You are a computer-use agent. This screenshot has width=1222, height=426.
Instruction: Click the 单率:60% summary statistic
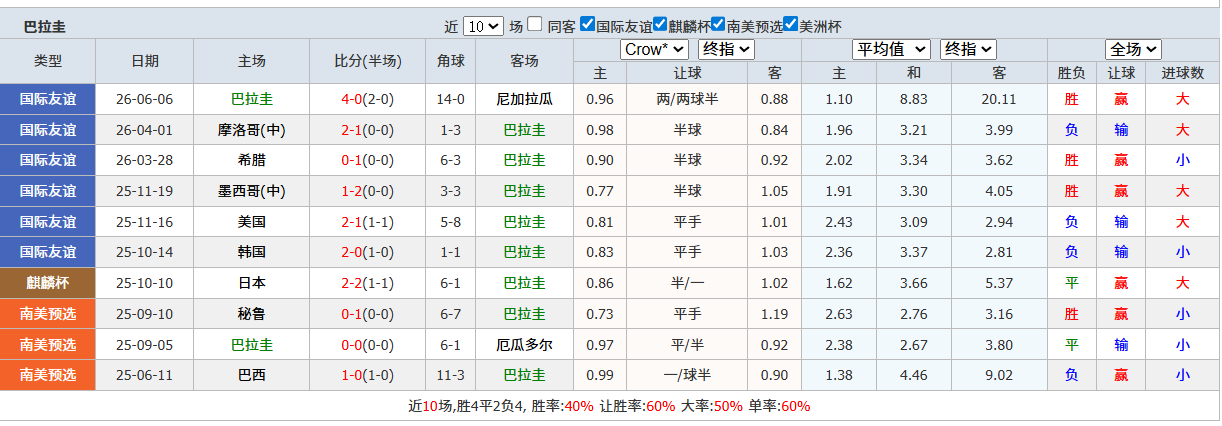pos(780,406)
